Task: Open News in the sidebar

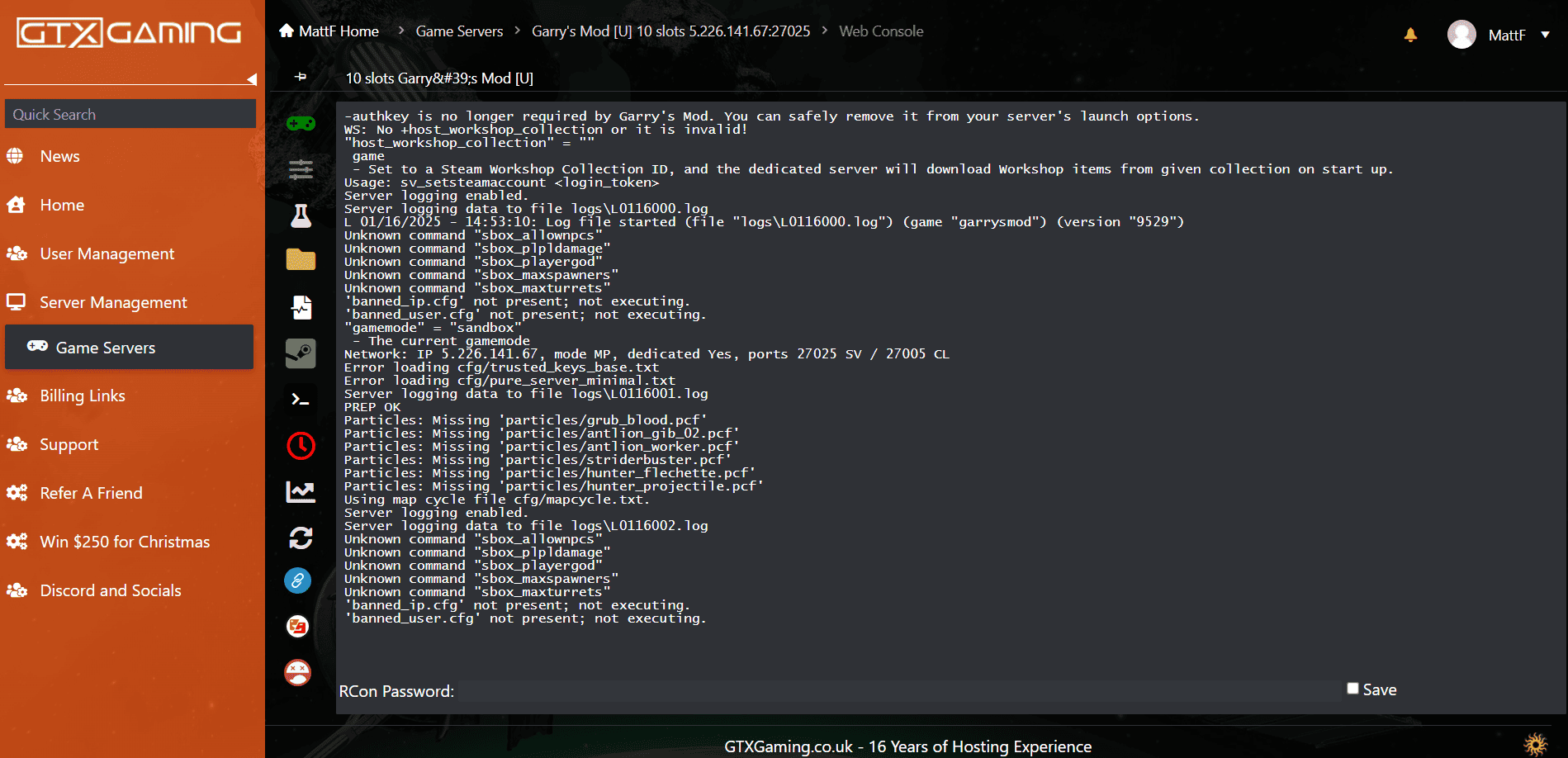Action: click(59, 156)
